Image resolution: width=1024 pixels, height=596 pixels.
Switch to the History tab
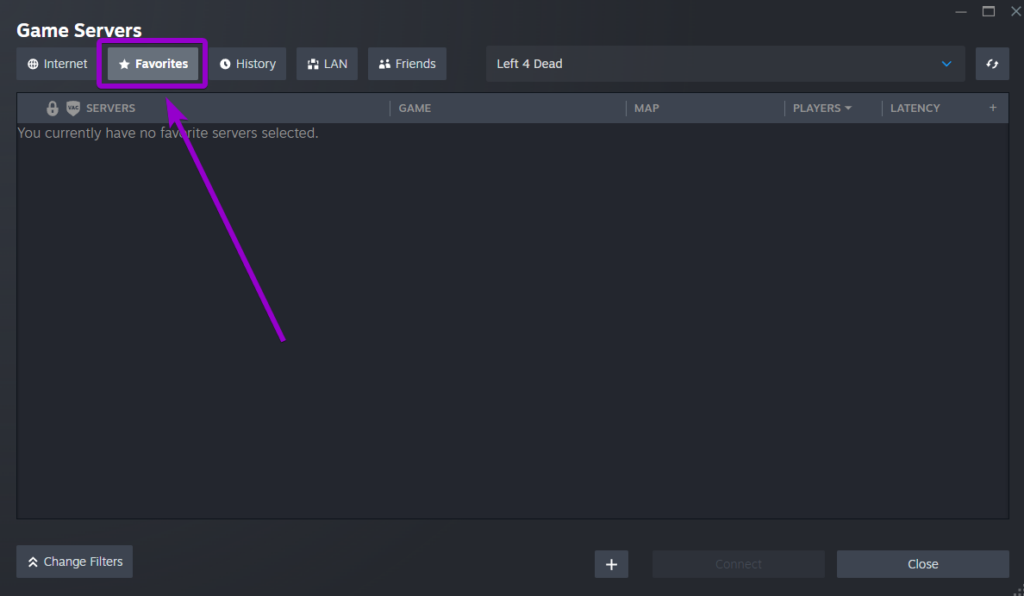247,63
